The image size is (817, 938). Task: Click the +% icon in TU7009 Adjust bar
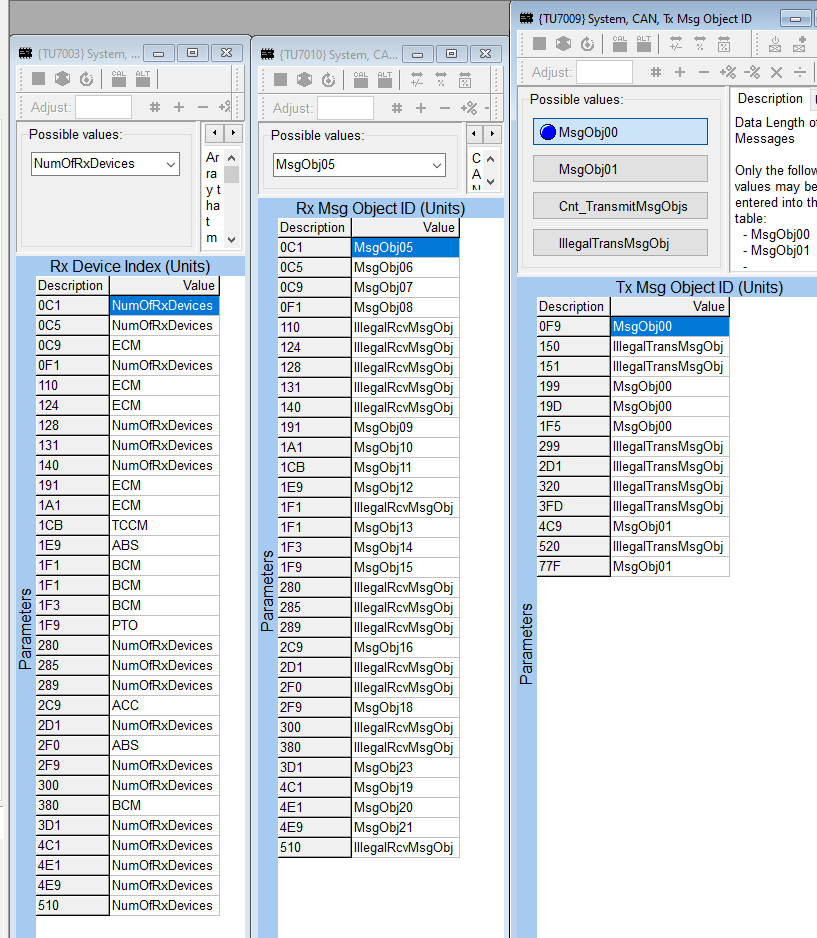click(728, 72)
